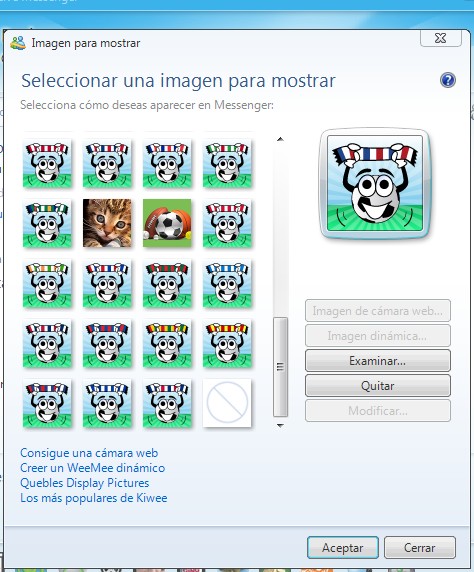Viewport: 474px width, 572px height.
Task: Choose the green-white scarf ball in top row
Action: pyautogui.click(x=227, y=163)
